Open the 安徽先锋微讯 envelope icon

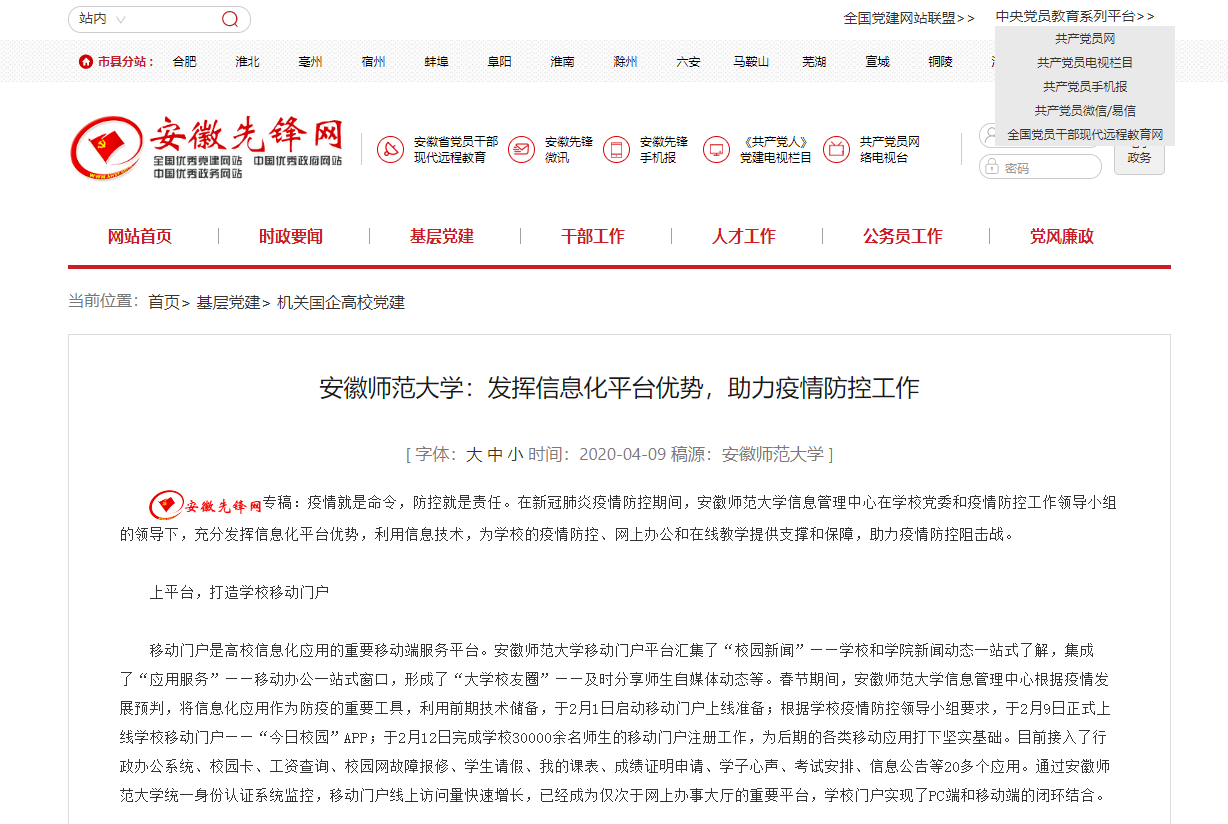click(521, 150)
